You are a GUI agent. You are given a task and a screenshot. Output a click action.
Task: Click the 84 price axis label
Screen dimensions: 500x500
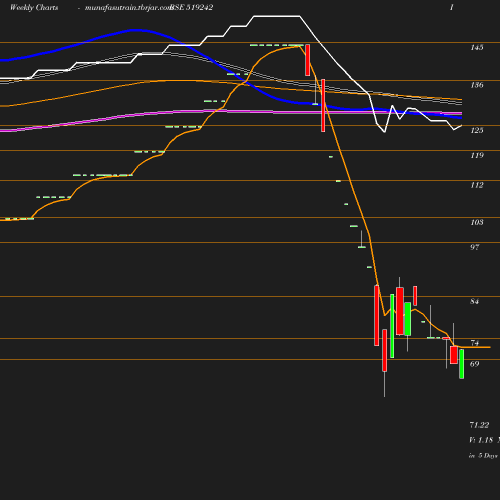(475, 301)
